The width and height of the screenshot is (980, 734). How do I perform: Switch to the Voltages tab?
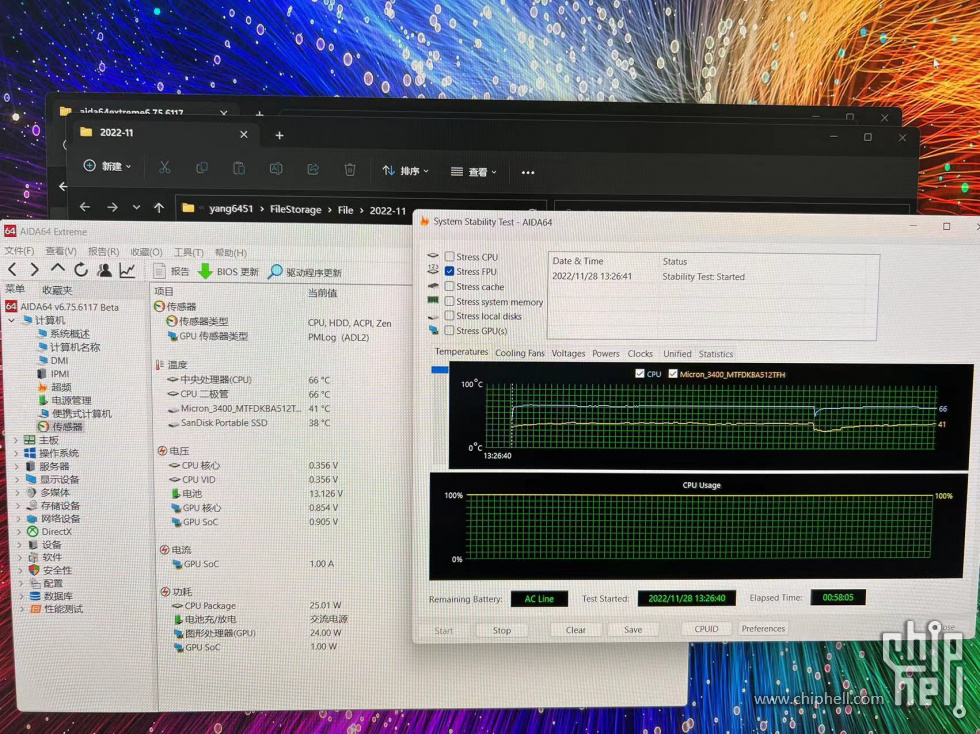[568, 353]
